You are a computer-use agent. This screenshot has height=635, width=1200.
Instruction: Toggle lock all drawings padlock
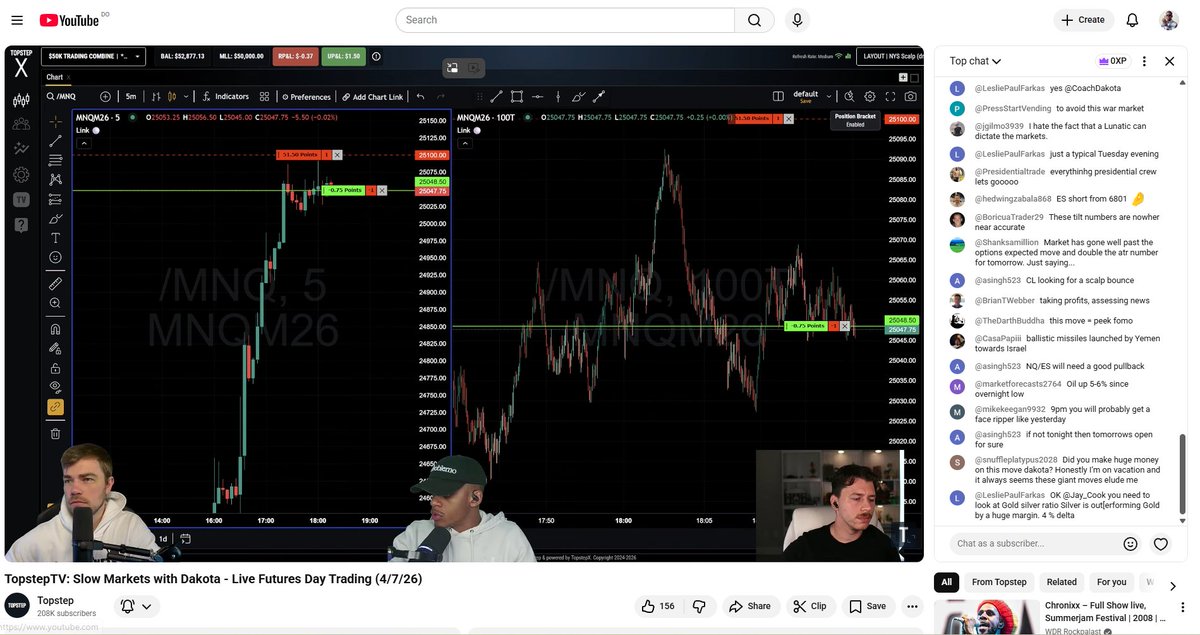click(55, 368)
